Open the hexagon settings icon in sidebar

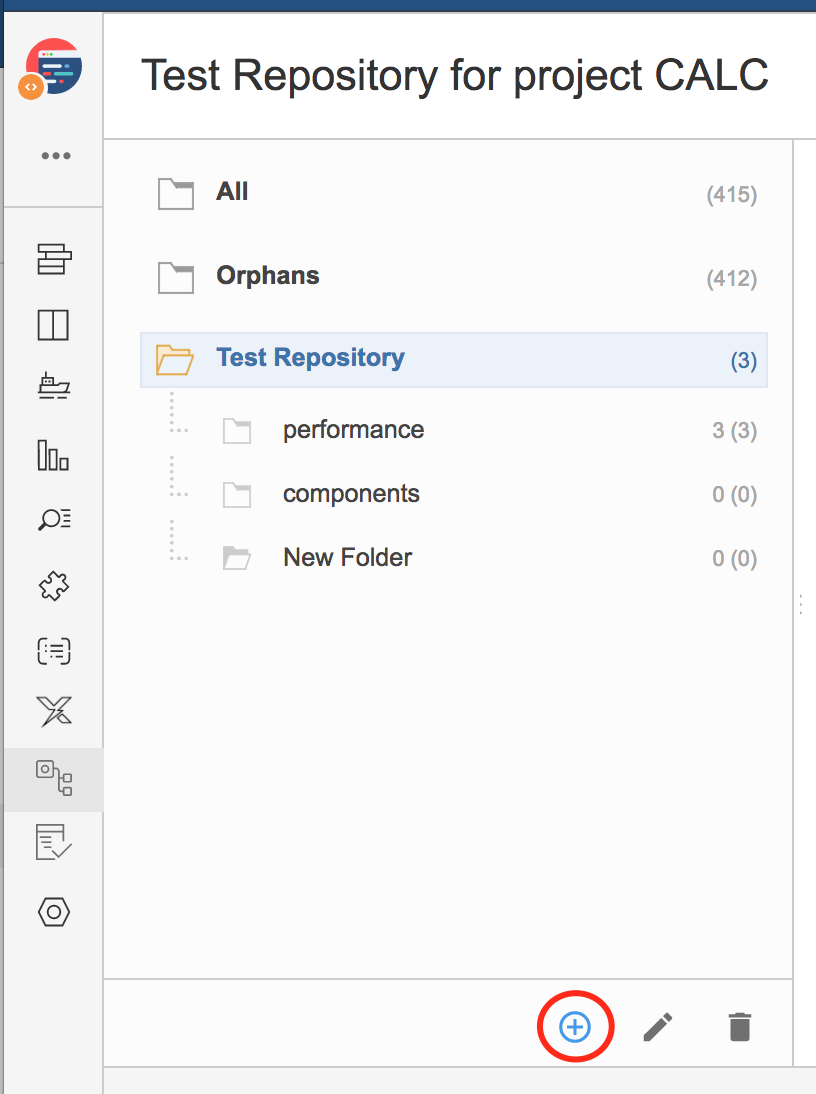pos(54,912)
